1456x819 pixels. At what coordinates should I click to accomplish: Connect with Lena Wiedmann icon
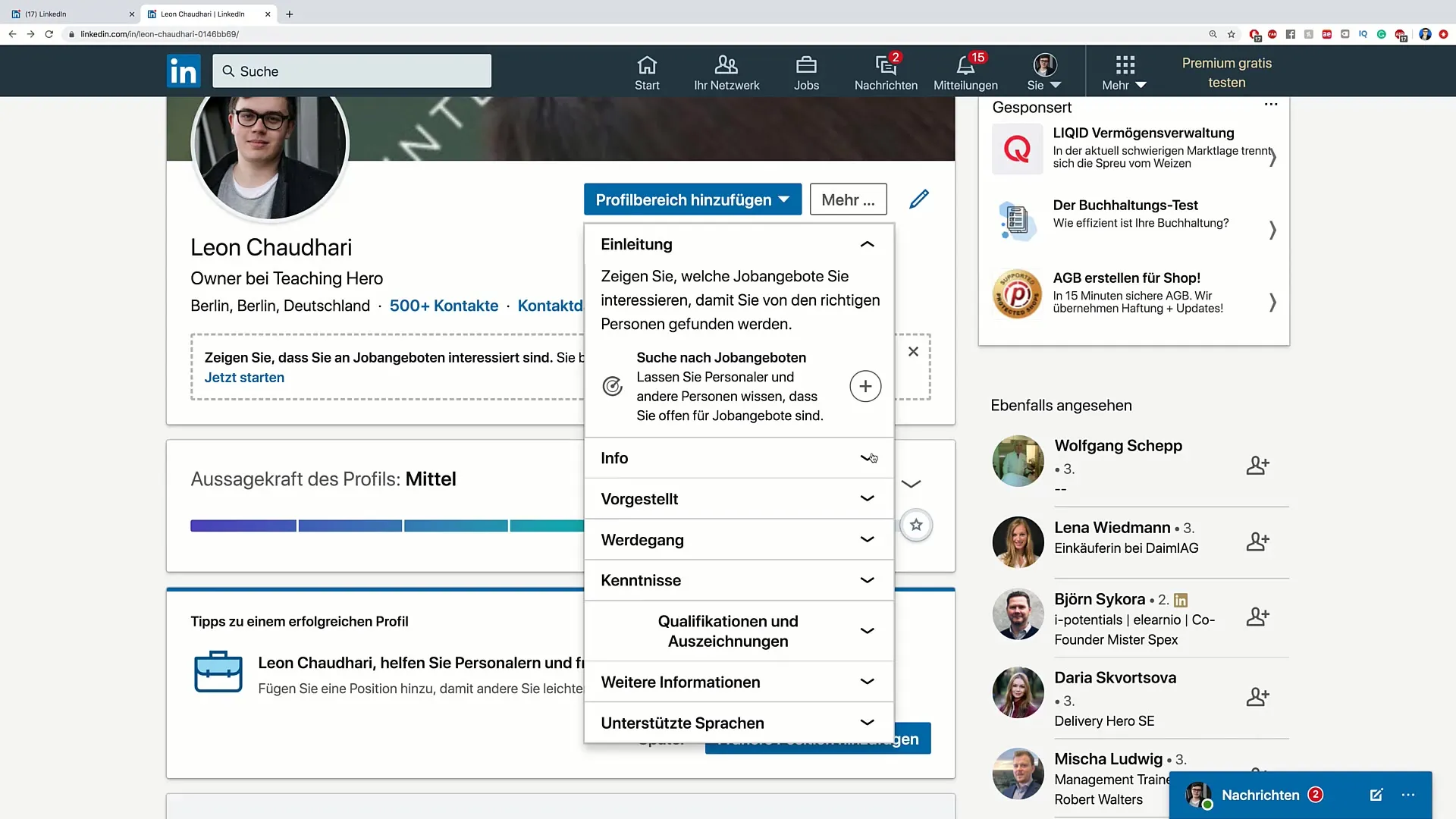click(x=1257, y=541)
